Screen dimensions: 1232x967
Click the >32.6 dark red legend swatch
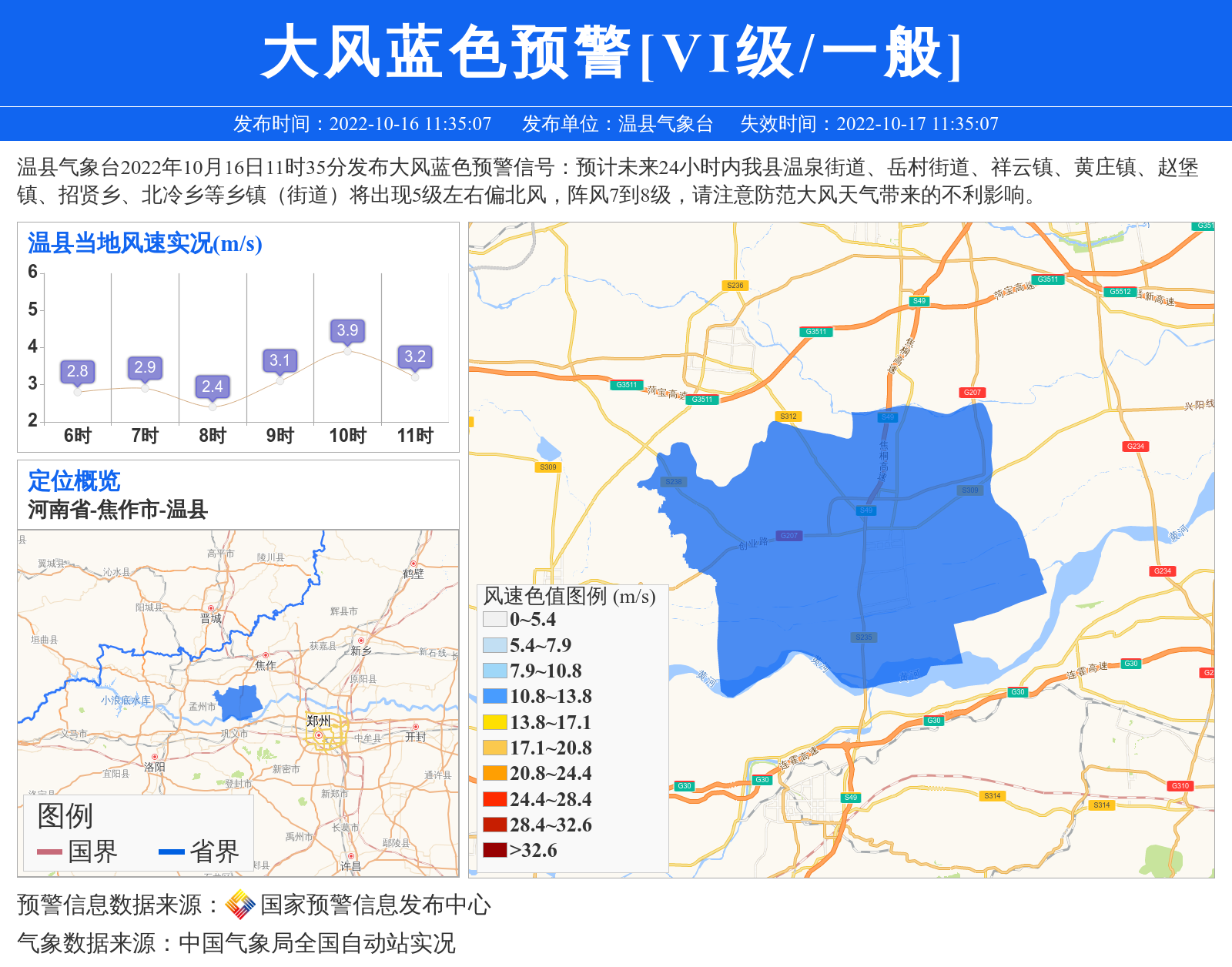[494, 850]
